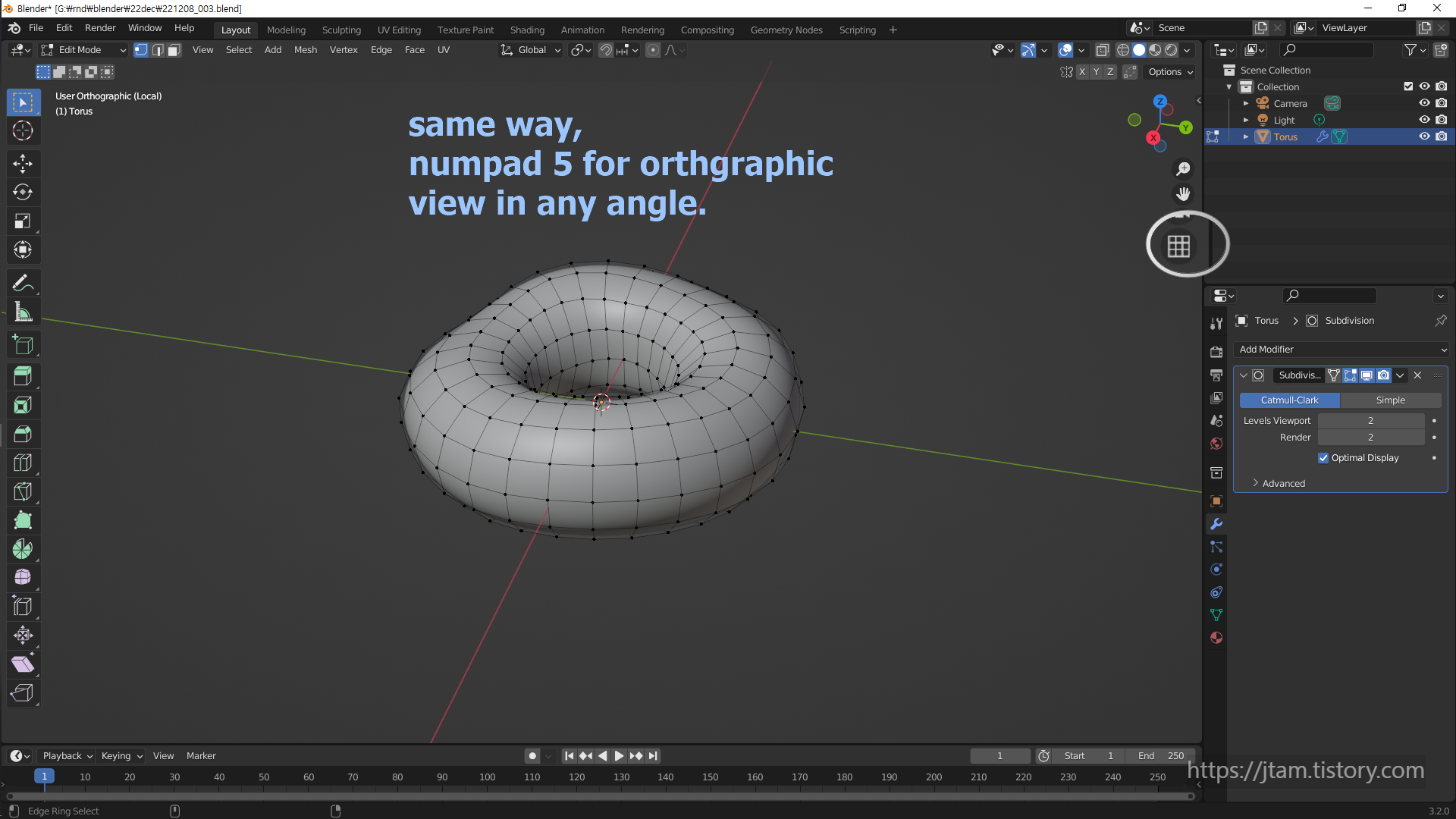Toggle Camera visibility eye icon
Viewport: 1456px width, 819px height.
(1424, 103)
